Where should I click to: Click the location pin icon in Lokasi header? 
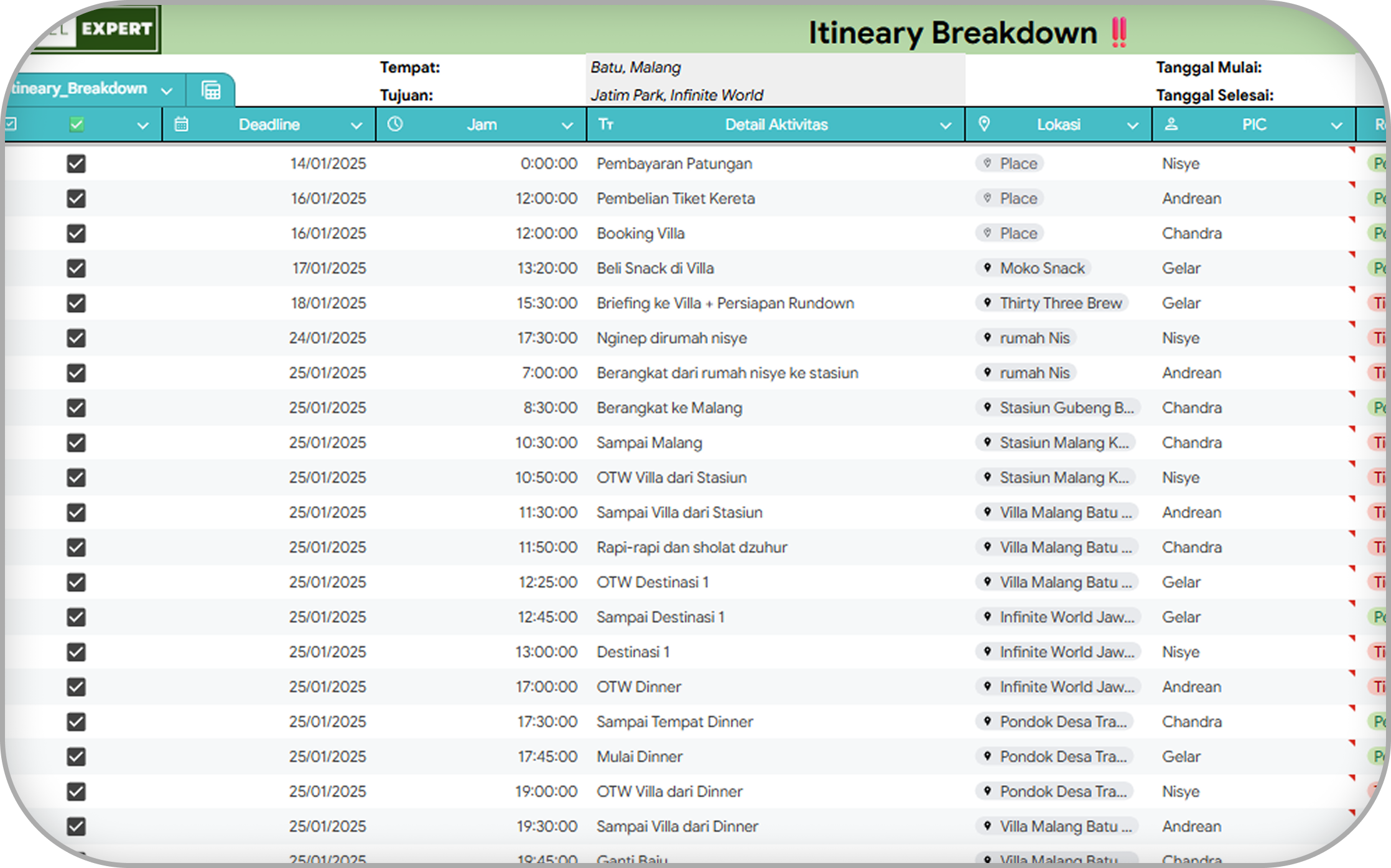[x=984, y=124]
